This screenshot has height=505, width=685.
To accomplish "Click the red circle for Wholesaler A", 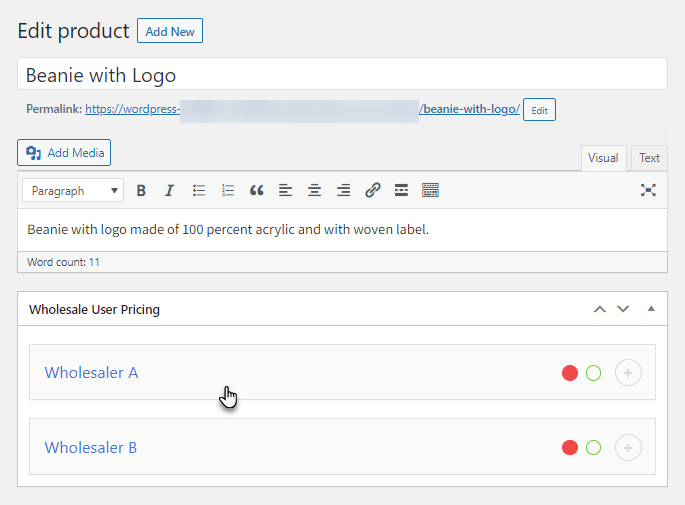I will [570, 373].
